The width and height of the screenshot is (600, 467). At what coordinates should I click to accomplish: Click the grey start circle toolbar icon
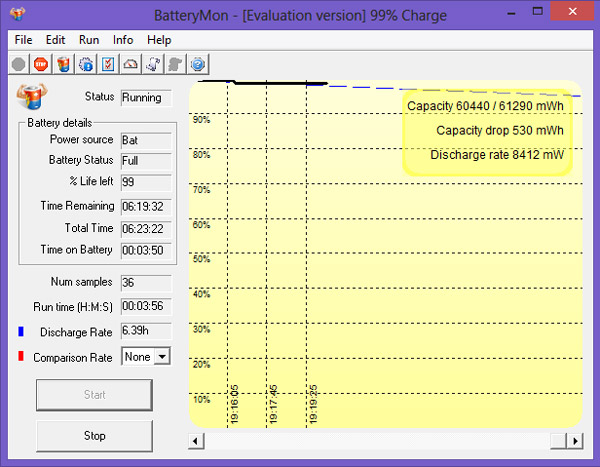(18, 63)
